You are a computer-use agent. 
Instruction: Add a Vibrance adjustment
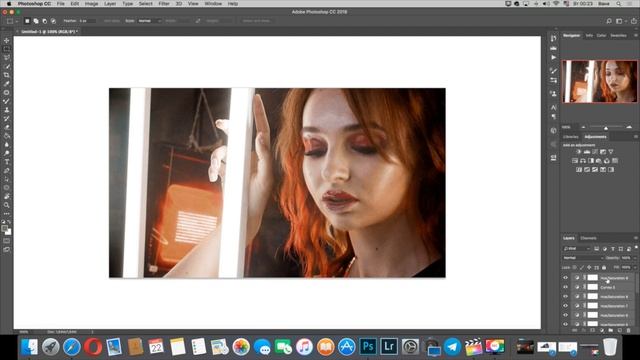[611, 152]
